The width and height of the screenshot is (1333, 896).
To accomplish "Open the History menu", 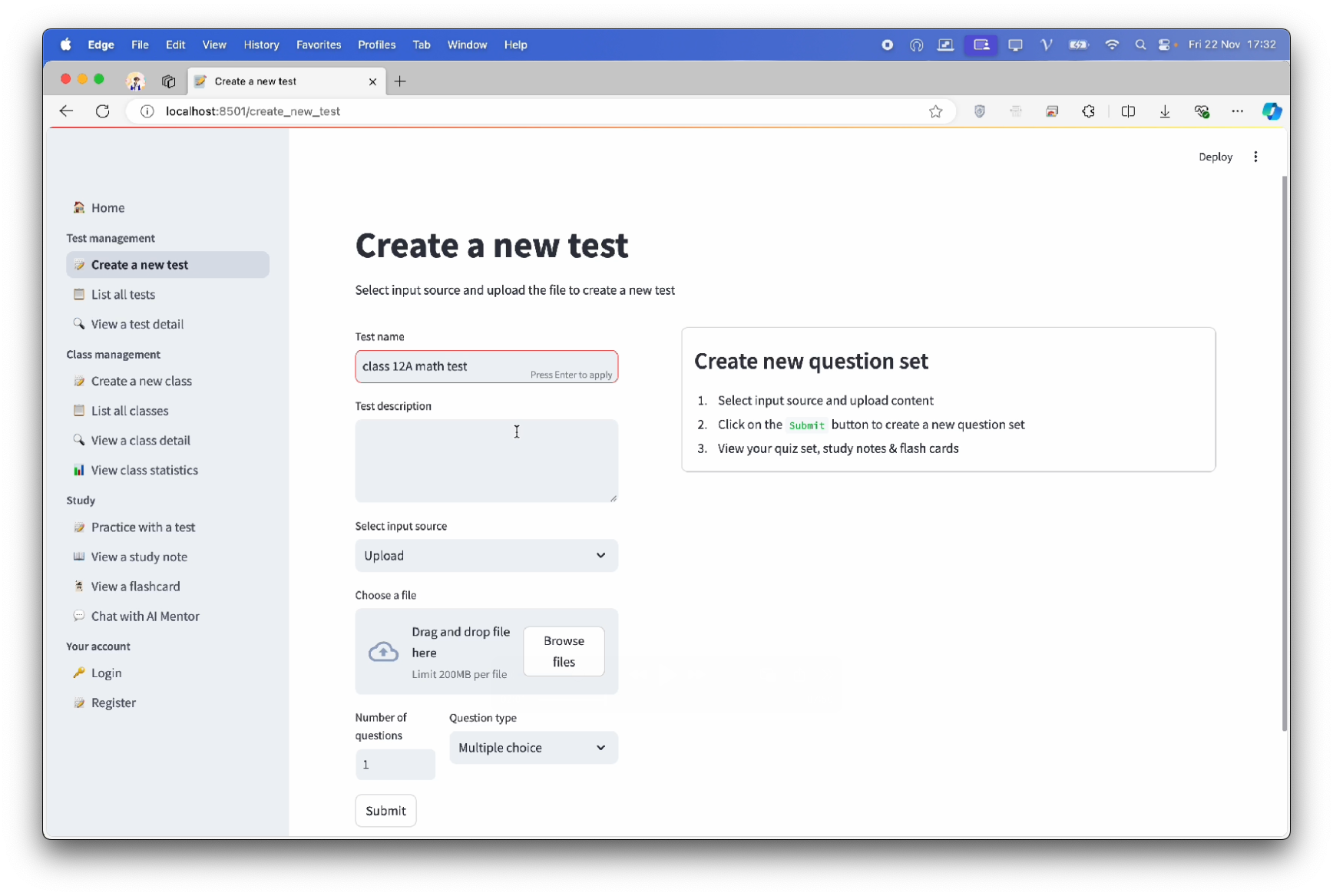I will tap(261, 45).
